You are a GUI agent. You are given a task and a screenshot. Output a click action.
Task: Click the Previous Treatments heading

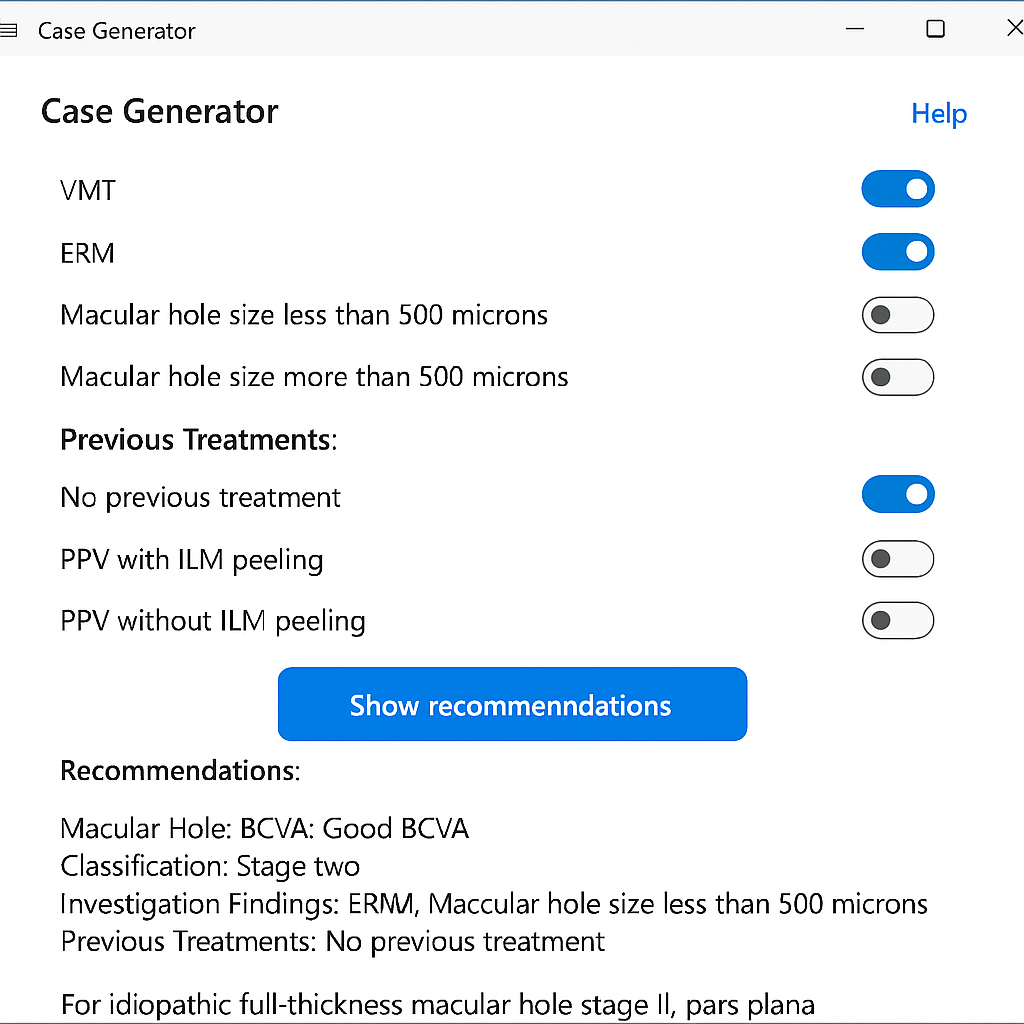(197, 439)
